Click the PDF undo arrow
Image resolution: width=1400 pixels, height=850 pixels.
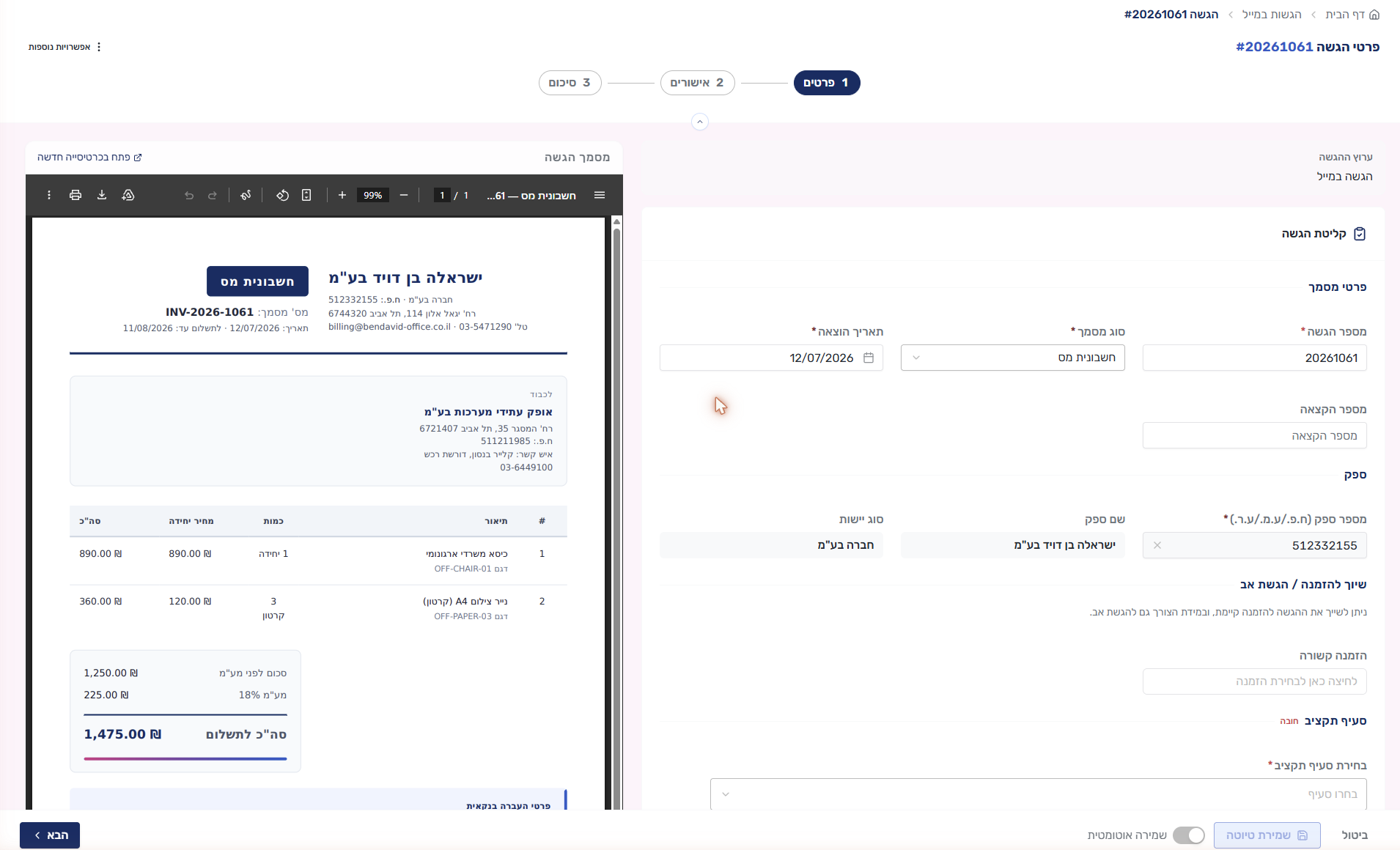[x=189, y=195]
